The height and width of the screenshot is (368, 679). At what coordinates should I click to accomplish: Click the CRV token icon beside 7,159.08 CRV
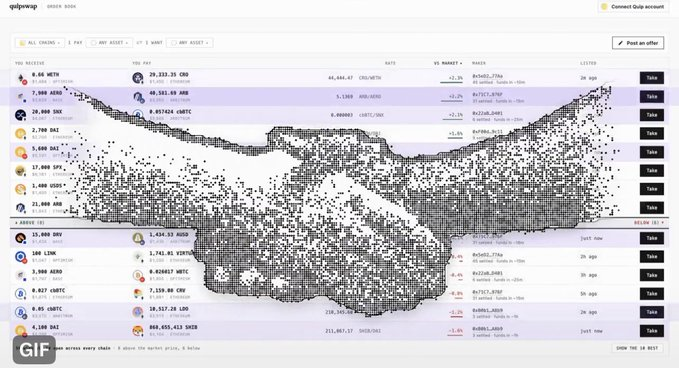coord(138,294)
